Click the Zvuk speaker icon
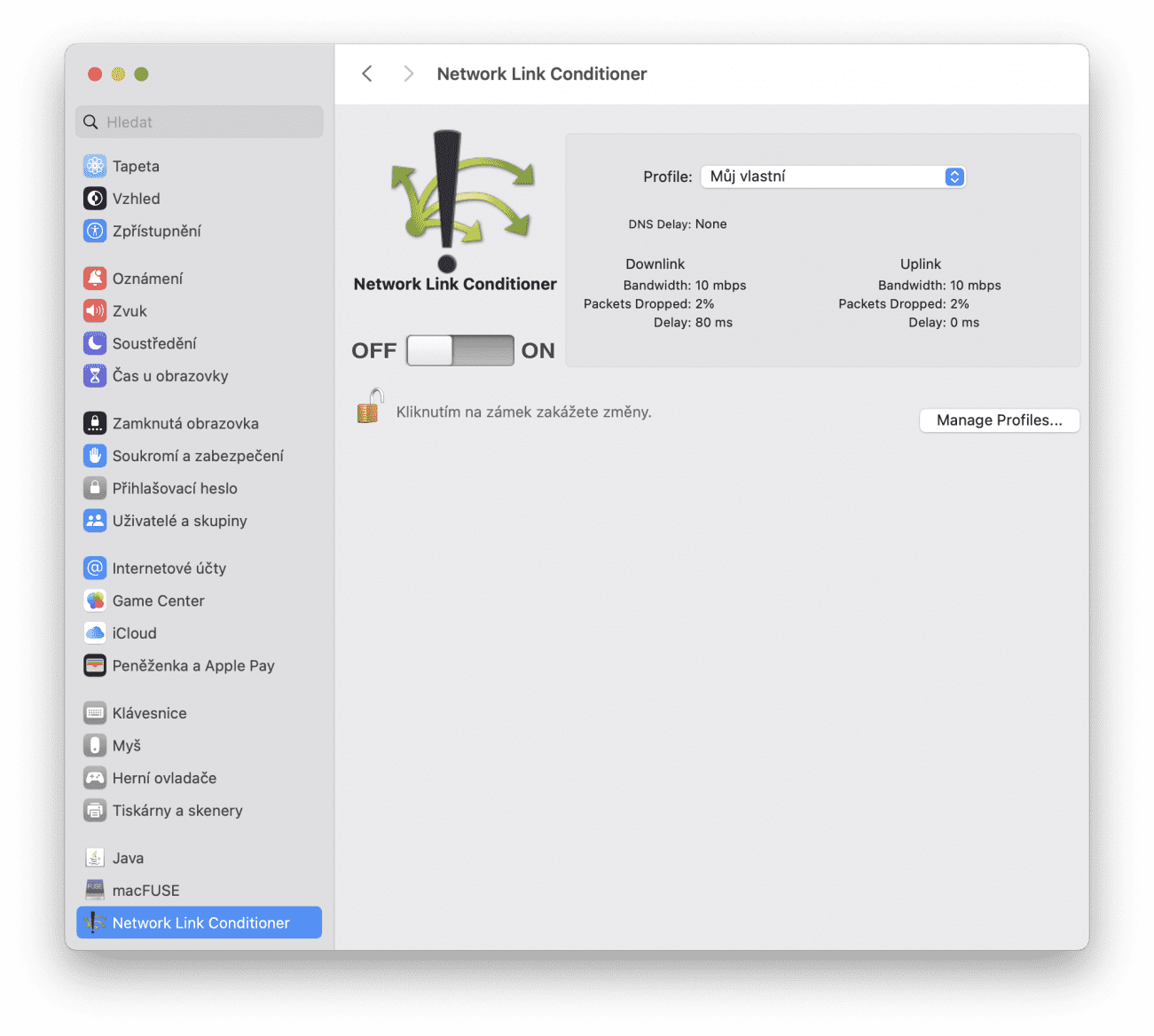Viewport: 1154px width, 1036px height. click(x=95, y=311)
